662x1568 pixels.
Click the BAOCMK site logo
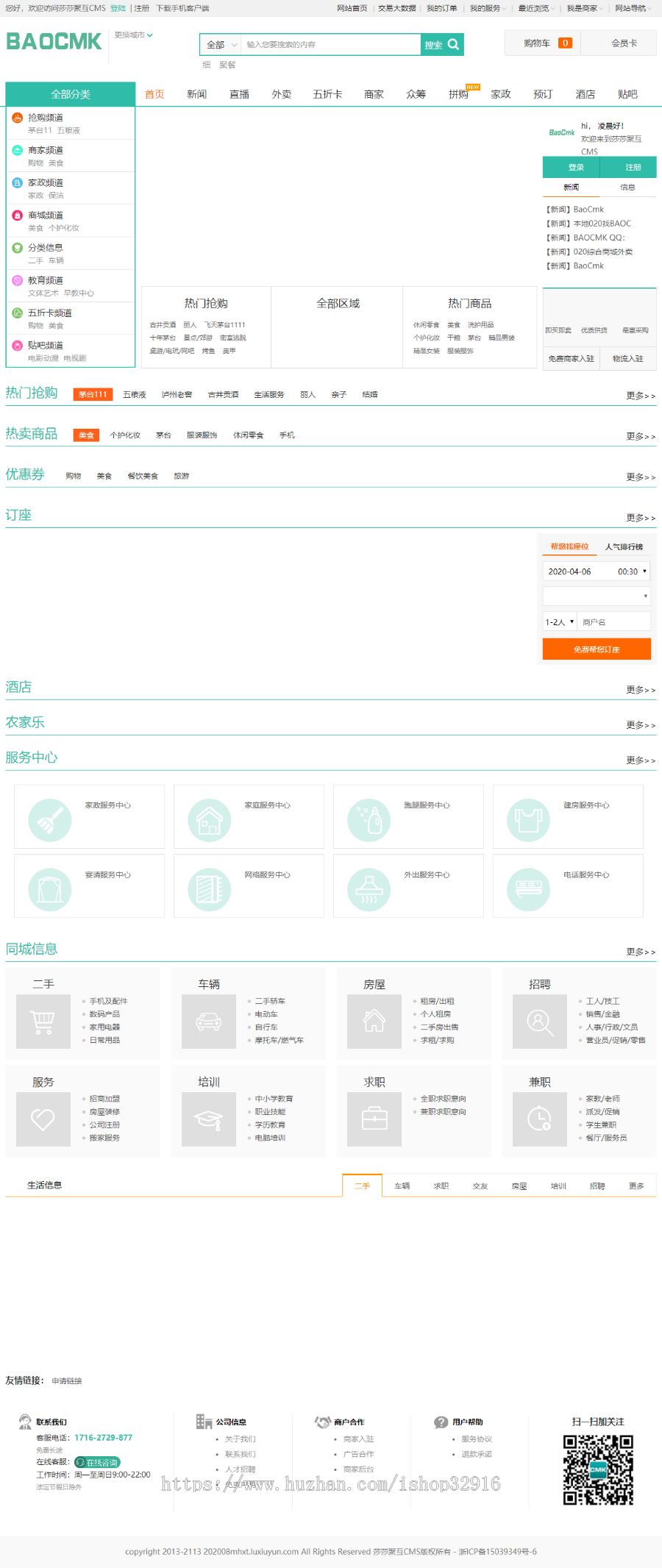[54, 42]
